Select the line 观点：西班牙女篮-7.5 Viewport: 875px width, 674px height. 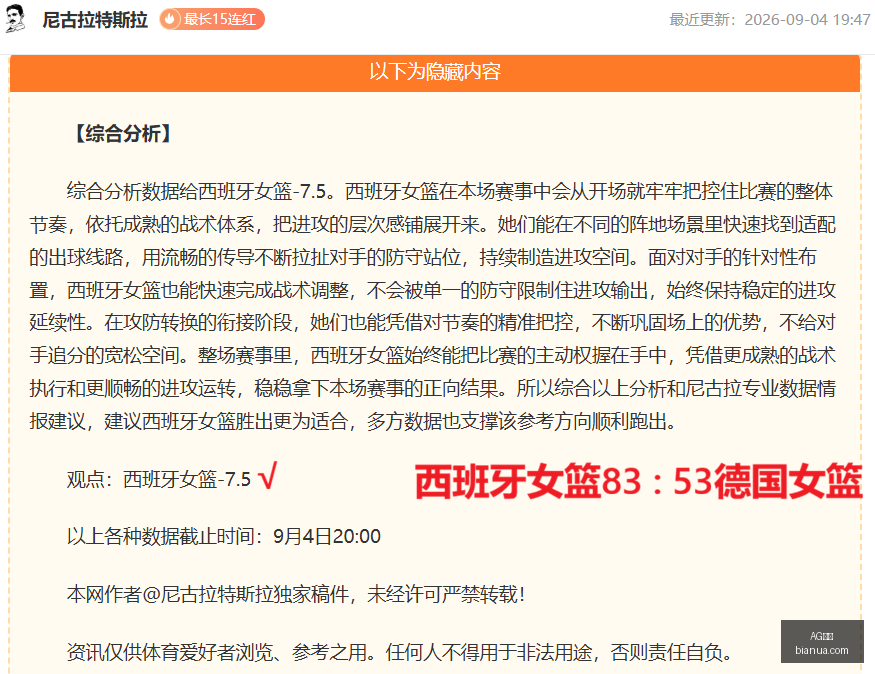click(158, 479)
